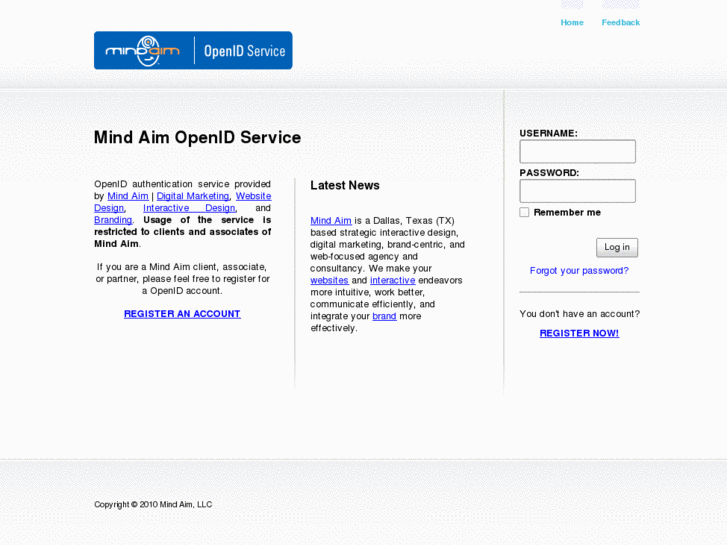Follow the Website Design link
This screenshot has height=545, width=727.
(x=253, y=196)
